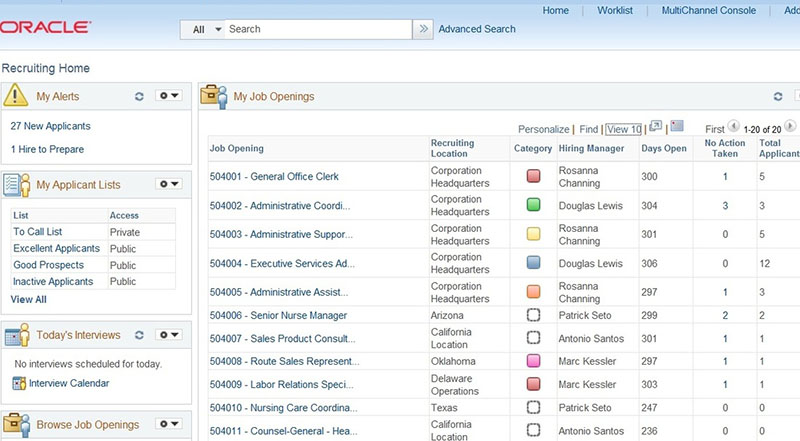Click pink category swatch for job 504008

(533, 360)
